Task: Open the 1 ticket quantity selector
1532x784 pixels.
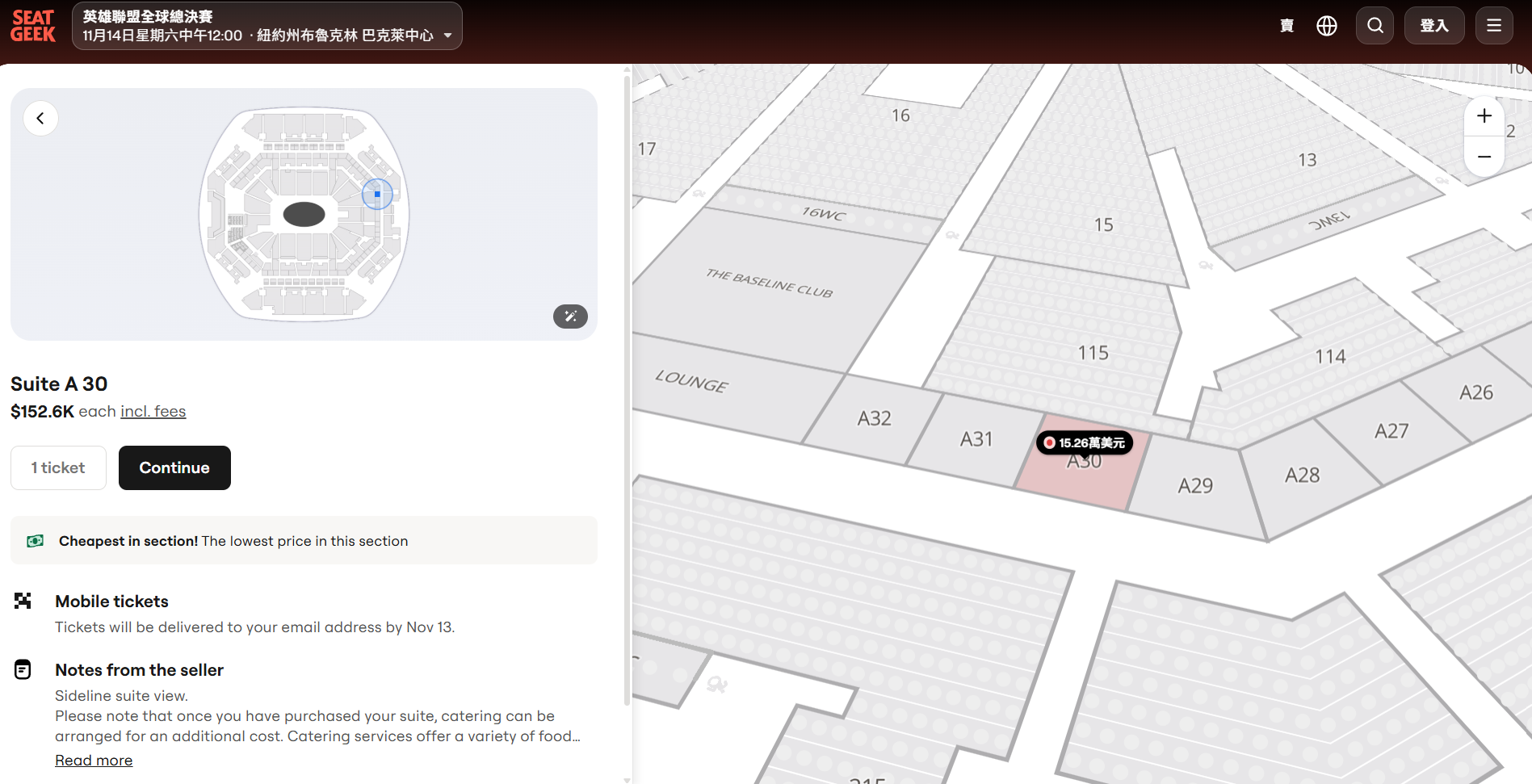Action: click(x=58, y=467)
